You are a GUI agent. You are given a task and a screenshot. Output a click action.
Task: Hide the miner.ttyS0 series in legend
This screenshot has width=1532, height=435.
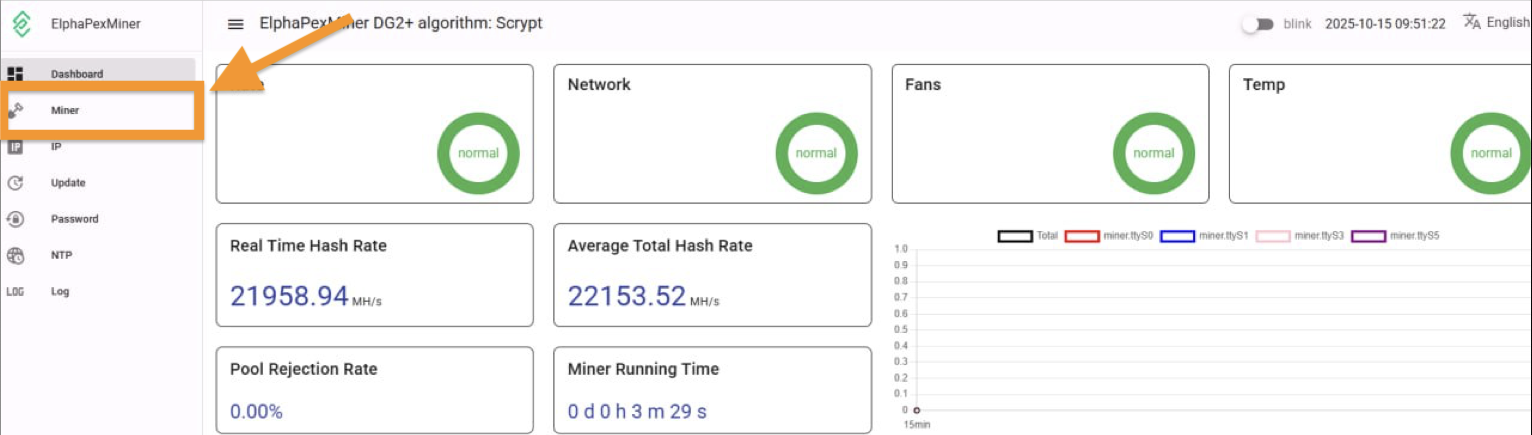point(1081,236)
